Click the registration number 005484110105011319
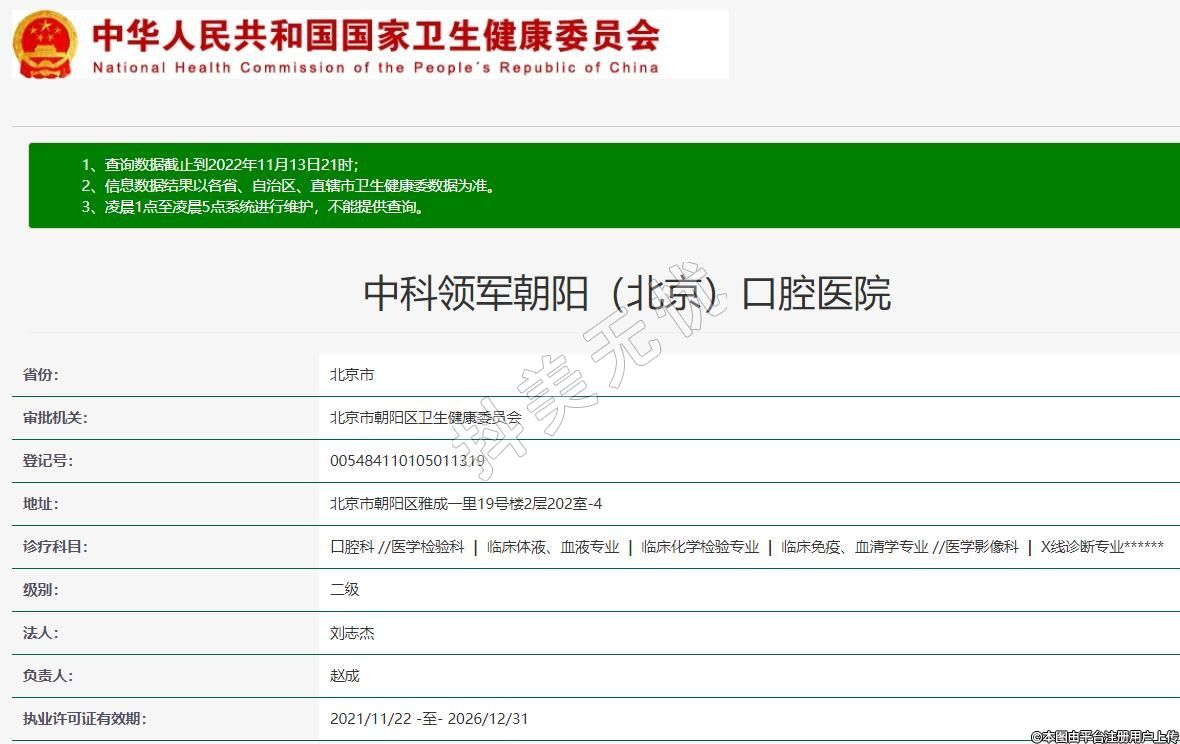Viewport: 1180px width, 744px height. click(407, 461)
